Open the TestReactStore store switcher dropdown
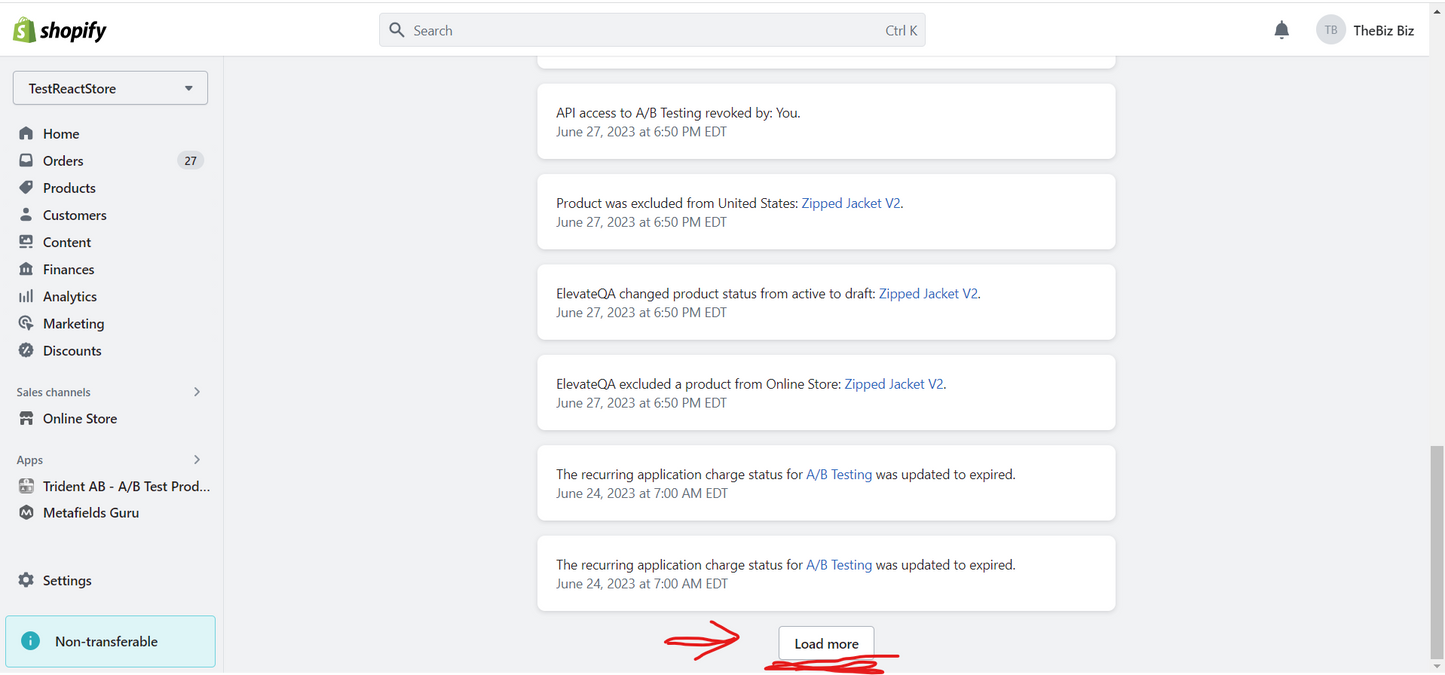Image resolution: width=1445 pixels, height=675 pixels. point(110,88)
